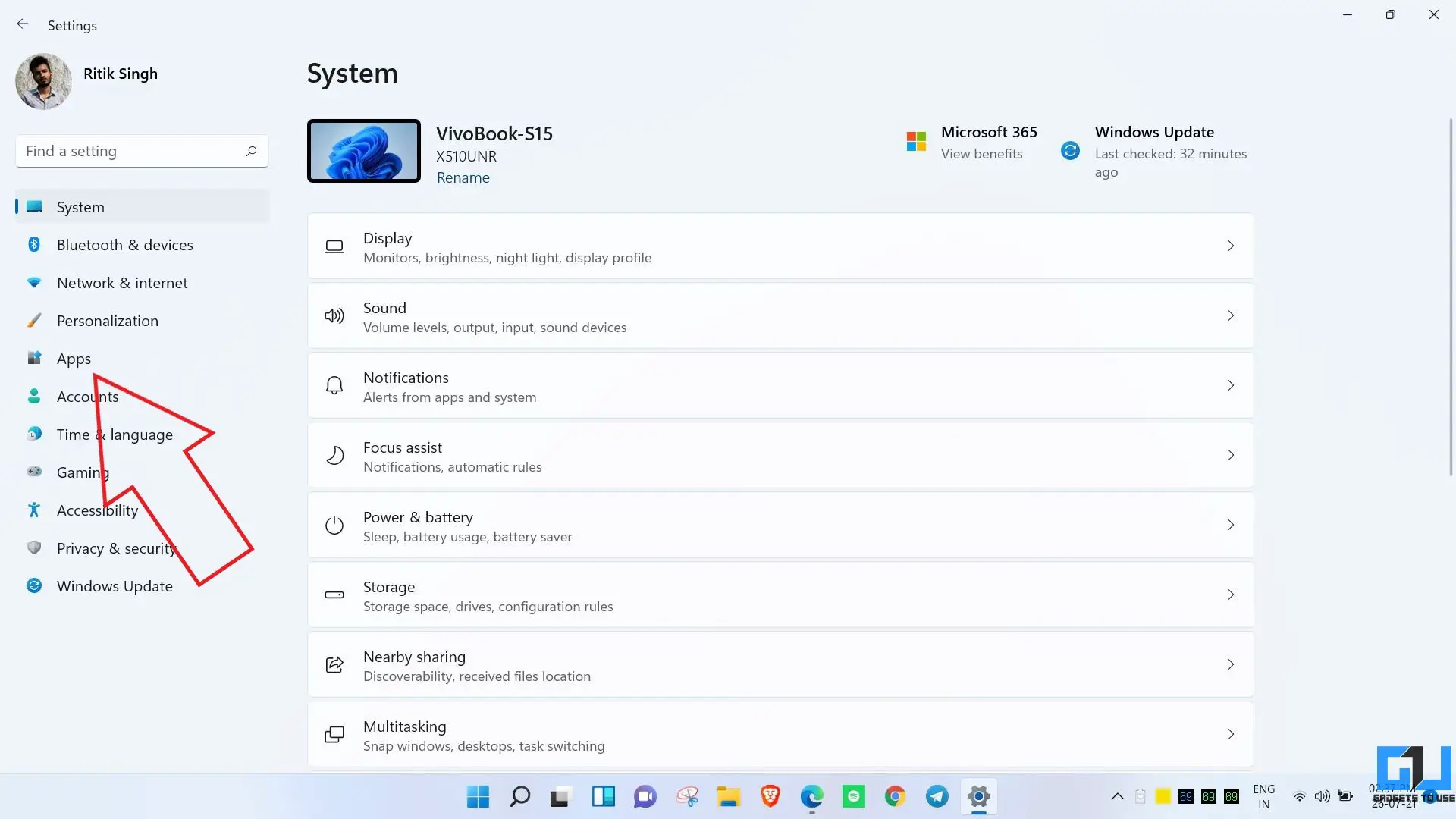The height and width of the screenshot is (819, 1456).
Task: Click the Settings gear in taskbar
Action: click(x=979, y=796)
